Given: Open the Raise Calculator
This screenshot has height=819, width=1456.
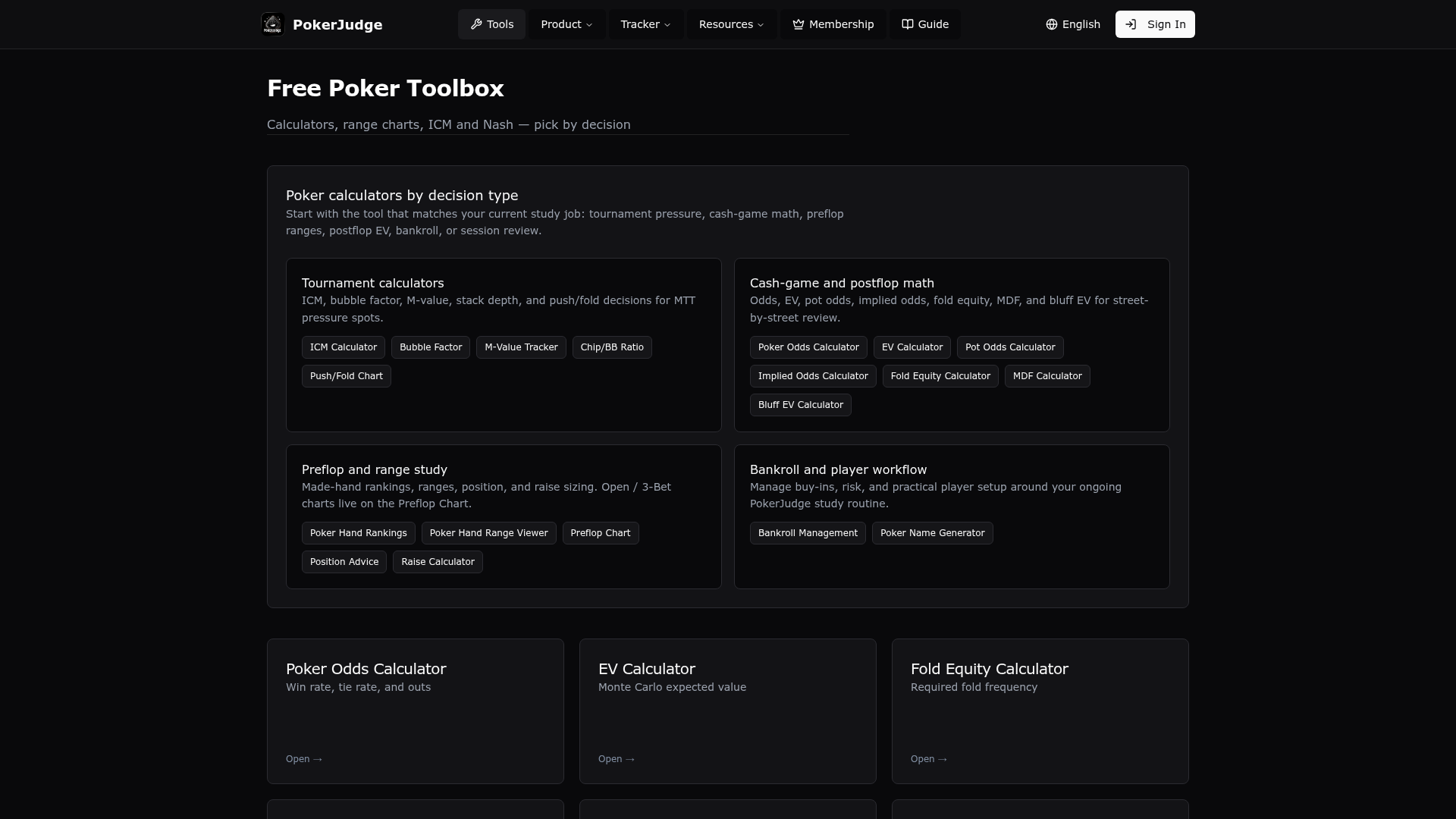Looking at the screenshot, I should coord(438,562).
